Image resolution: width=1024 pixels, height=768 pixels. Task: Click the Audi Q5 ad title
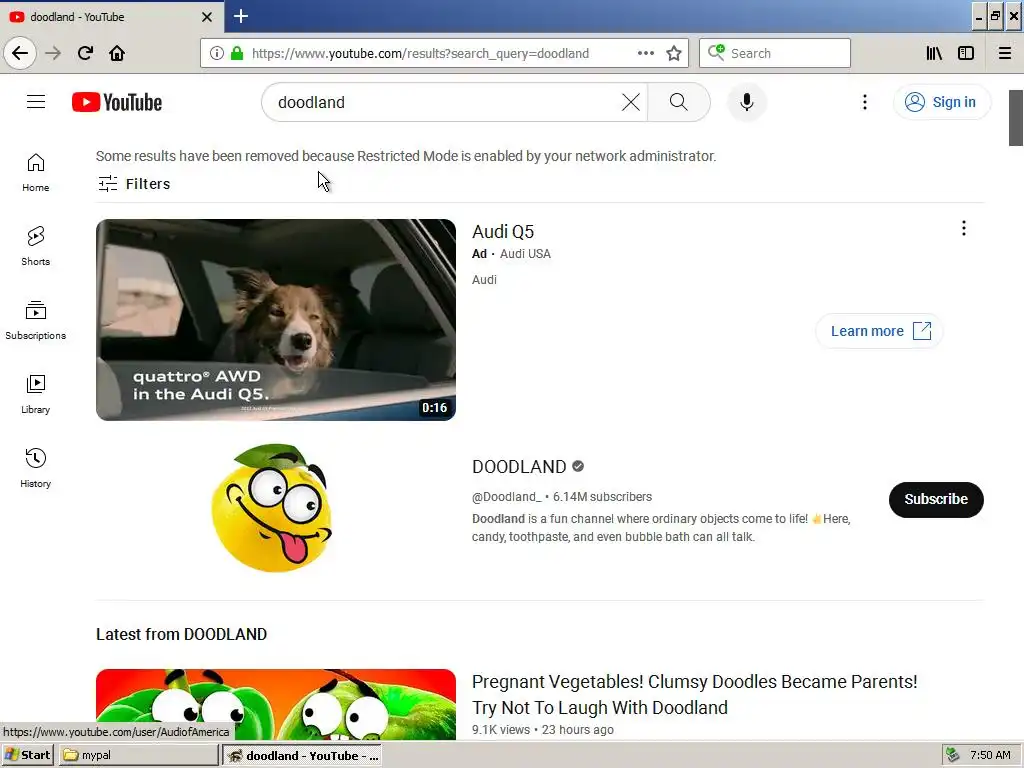coord(503,232)
